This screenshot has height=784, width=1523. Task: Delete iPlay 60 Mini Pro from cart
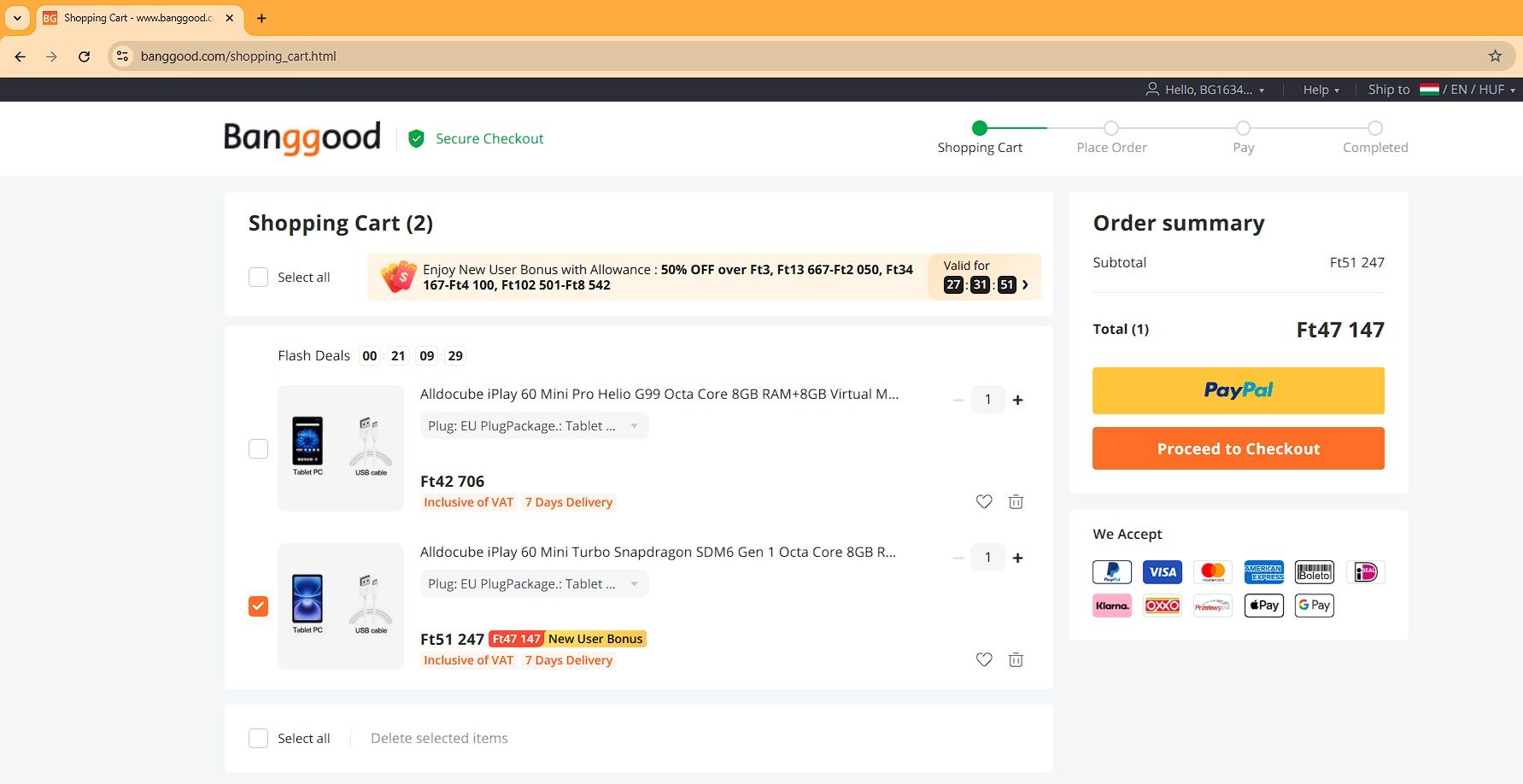(1016, 502)
